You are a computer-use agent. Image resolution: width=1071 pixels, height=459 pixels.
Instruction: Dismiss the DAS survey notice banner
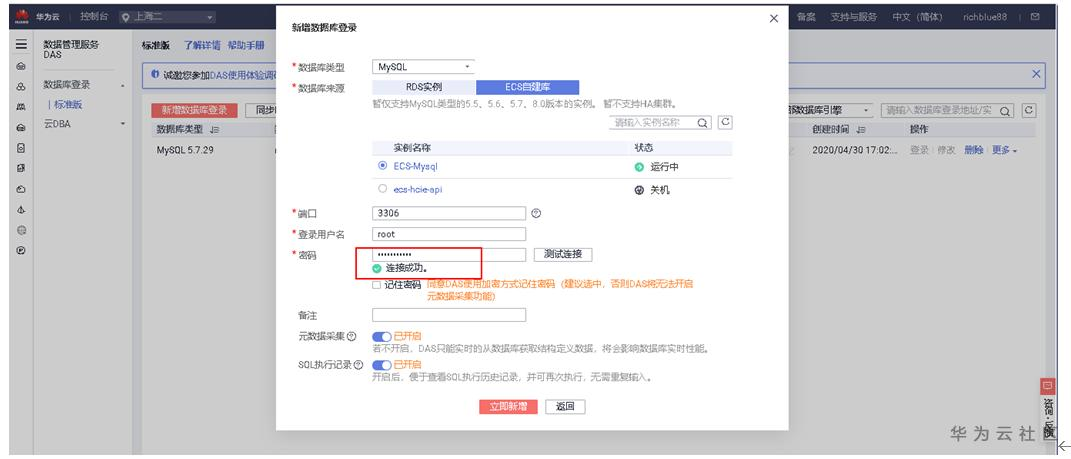coord(1035,74)
